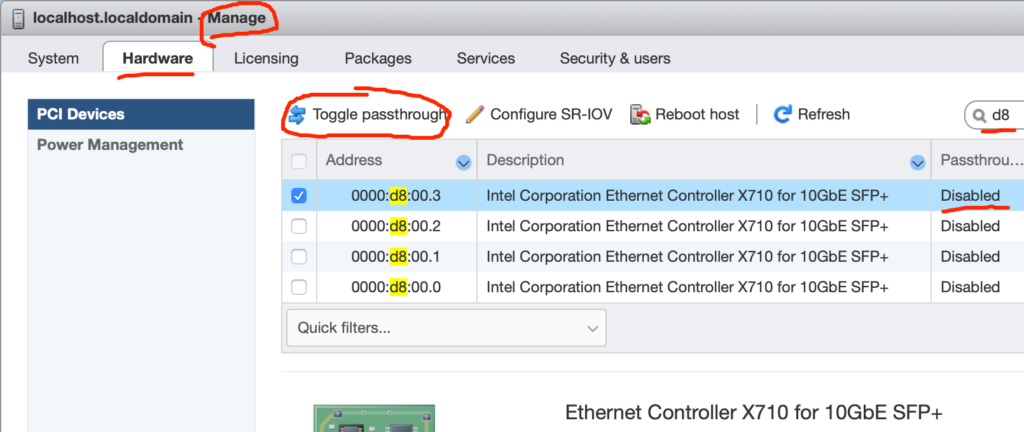Expand the Quick filters dropdown
The image size is (1024, 432).
point(446,328)
